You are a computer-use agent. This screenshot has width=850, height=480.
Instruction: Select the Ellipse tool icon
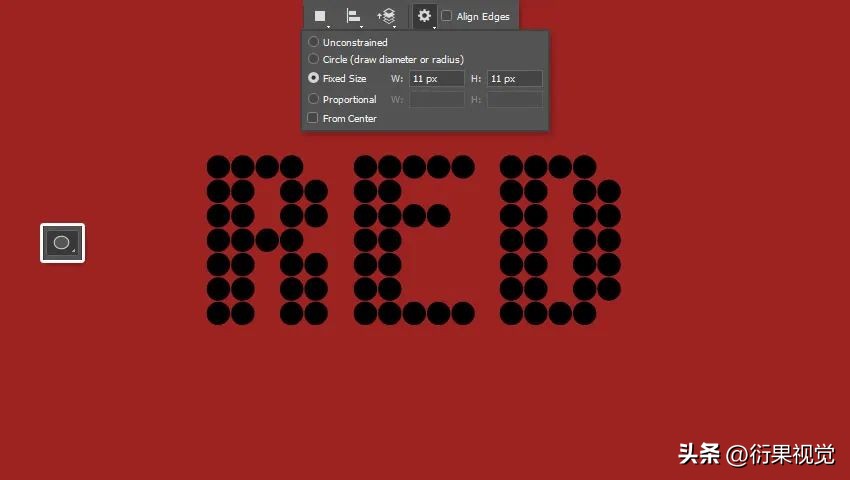(62, 243)
